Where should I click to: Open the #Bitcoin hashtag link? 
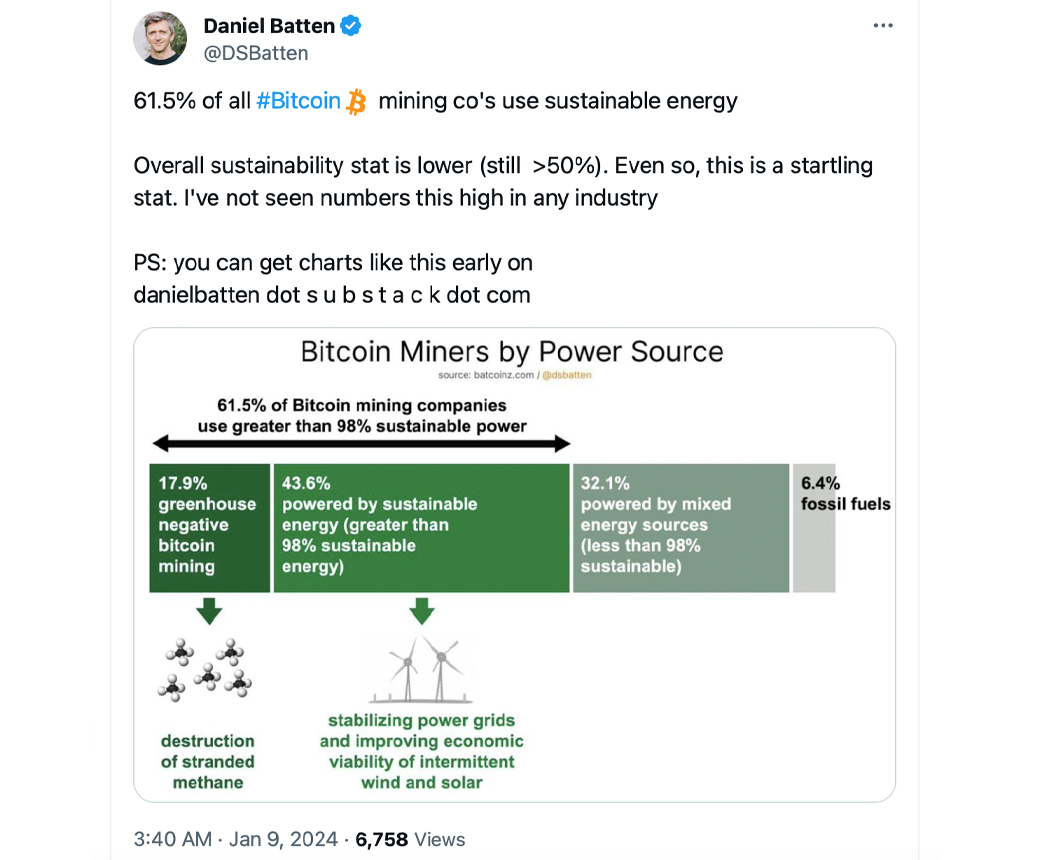click(299, 101)
